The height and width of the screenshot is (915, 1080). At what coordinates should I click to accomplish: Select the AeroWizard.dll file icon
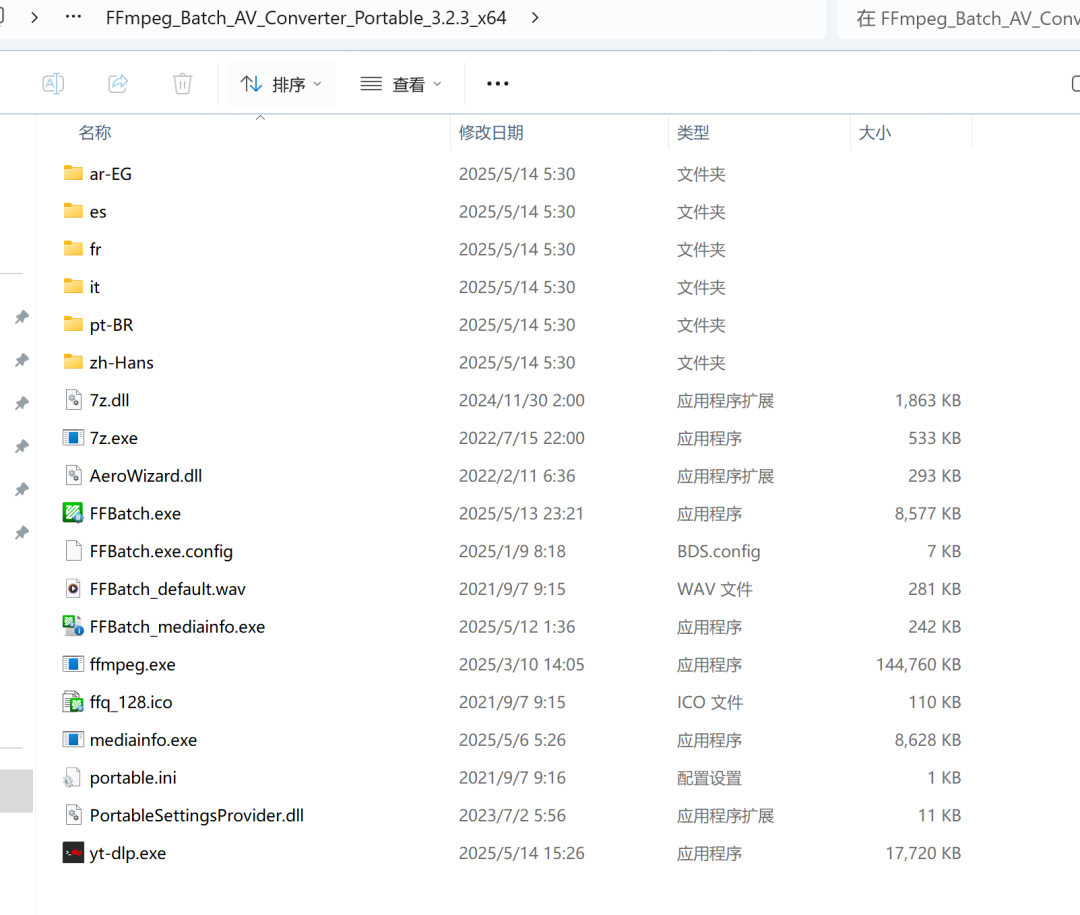73,475
